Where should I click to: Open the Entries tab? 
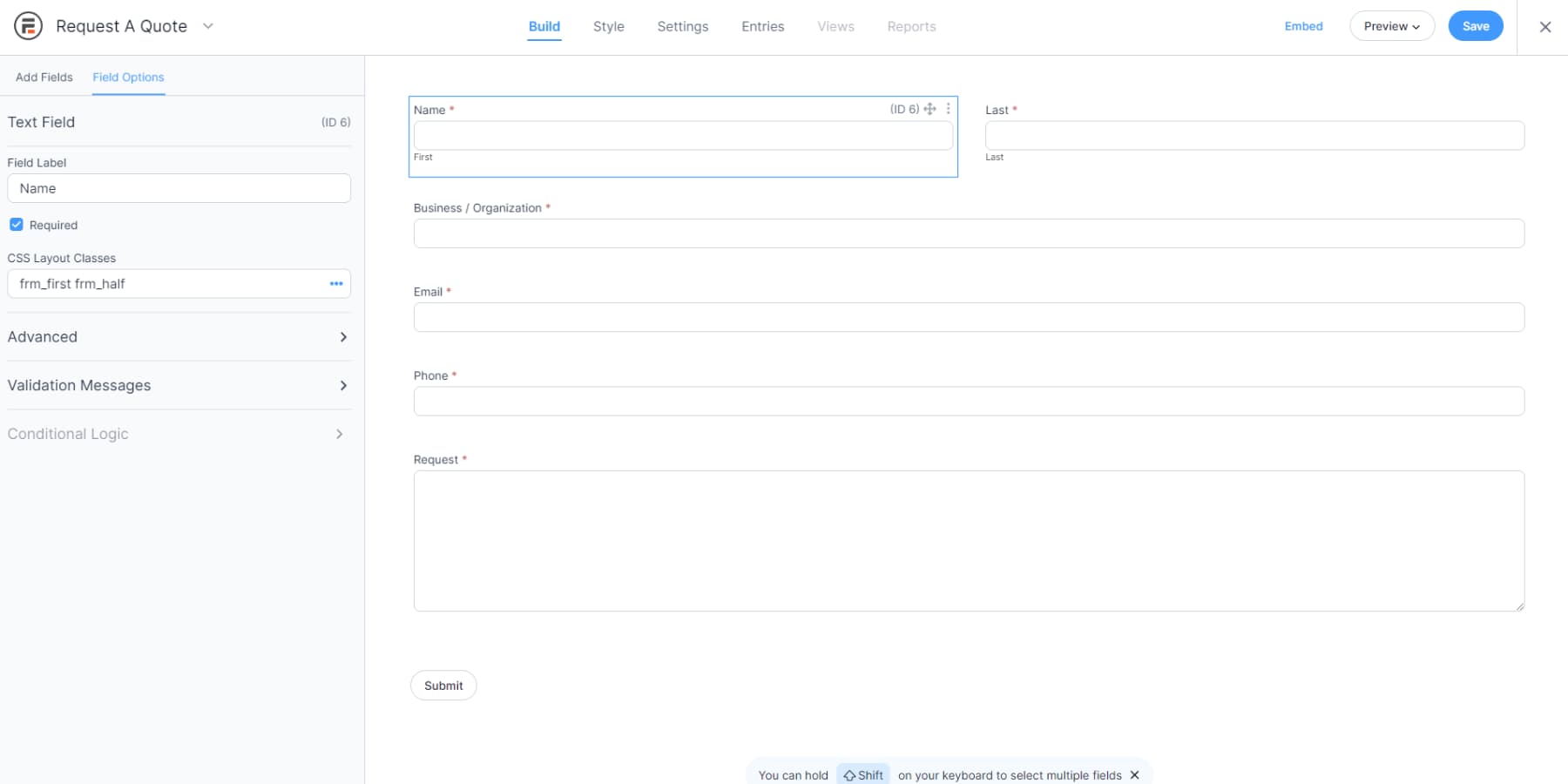762,26
